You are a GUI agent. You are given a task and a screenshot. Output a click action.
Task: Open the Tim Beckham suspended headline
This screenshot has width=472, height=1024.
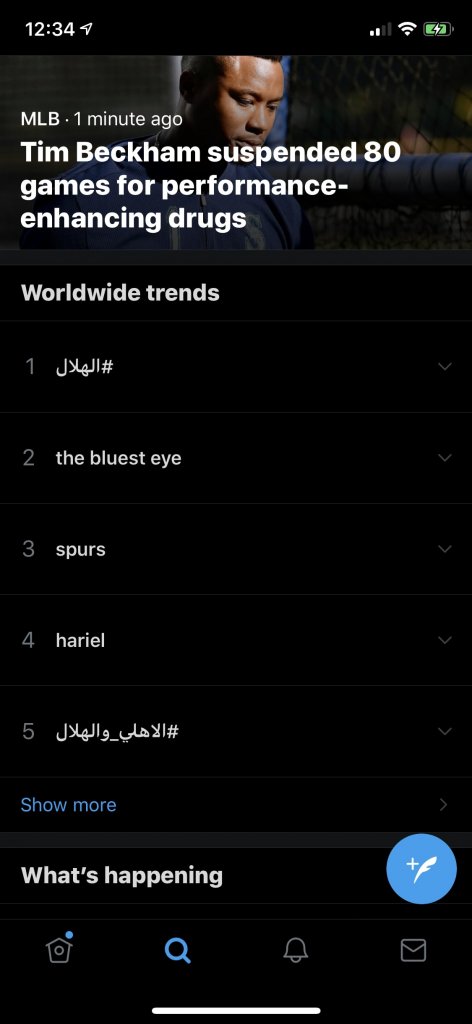[210, 185]
